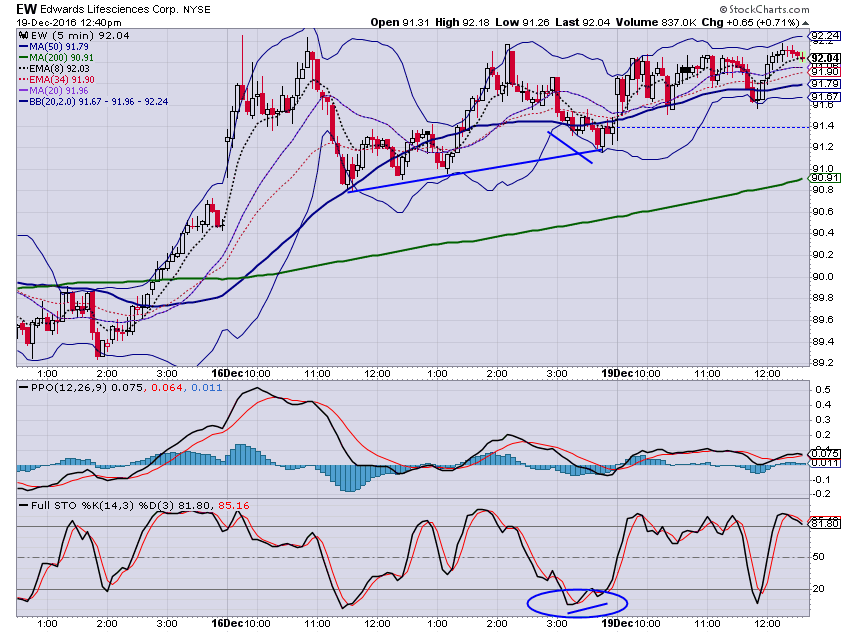Image resolution: width=850 pixels, height=633 pixels.
Task: Select the MA(50) 91.79 legend entry
Action: click(59, 47)
